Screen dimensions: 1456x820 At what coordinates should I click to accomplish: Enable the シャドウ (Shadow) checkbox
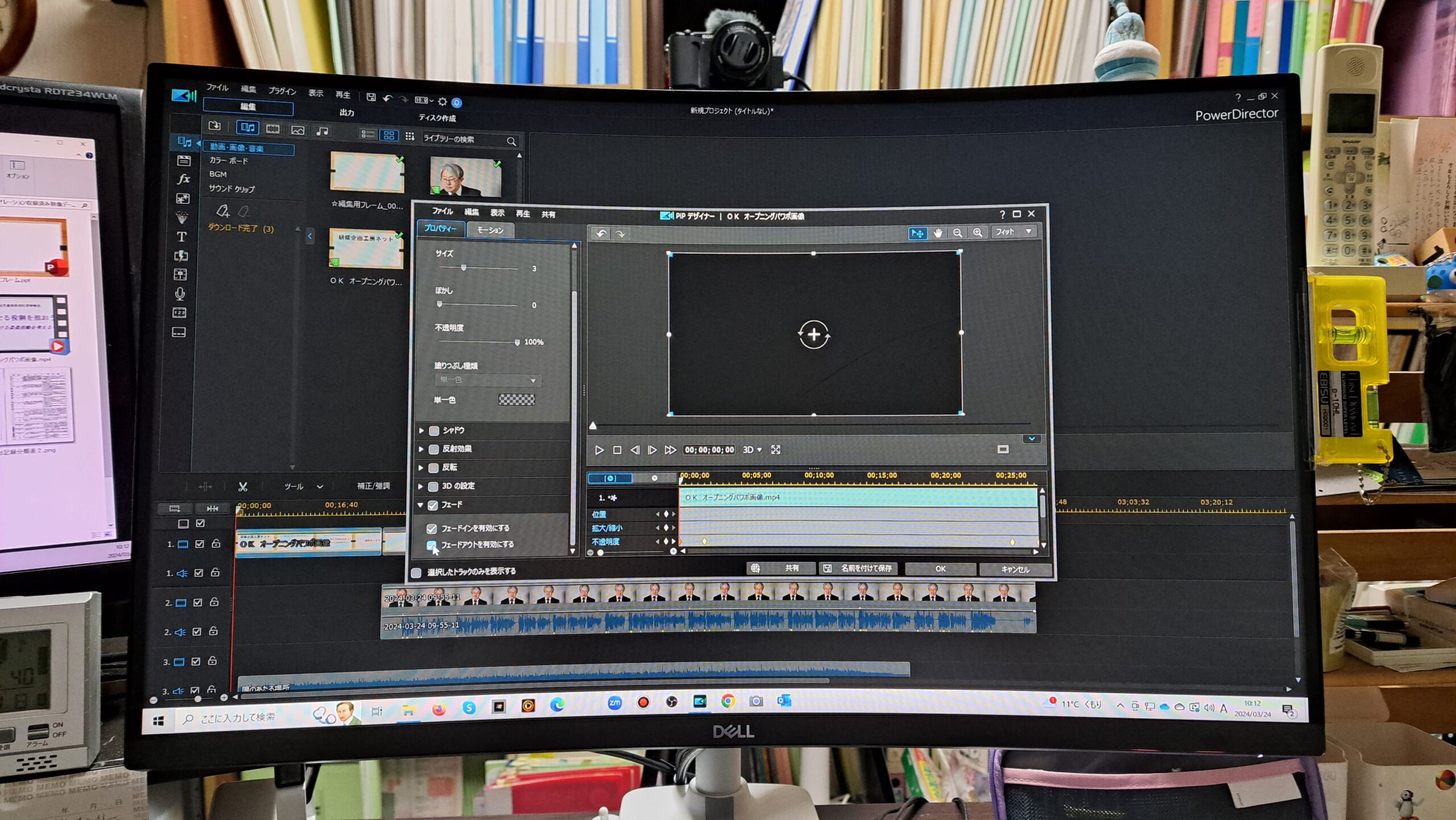(434, 430)
